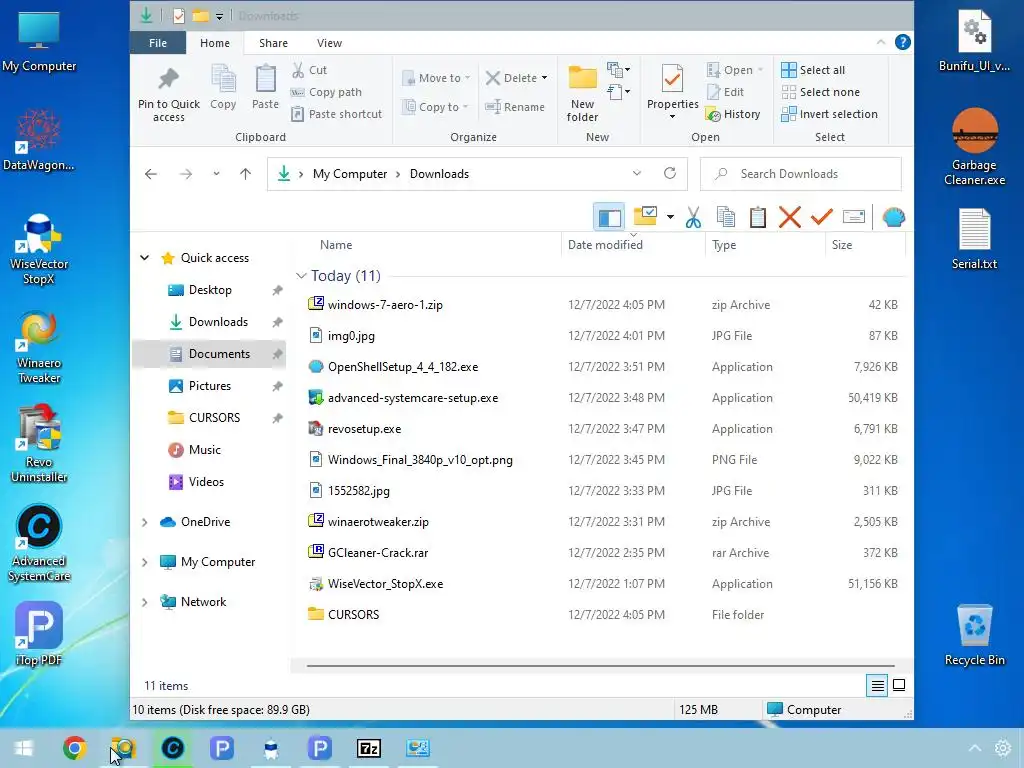Open Chrome from the taskbar
The width and height of the screenshot is (1024, 768).
[x=74, y=748]
